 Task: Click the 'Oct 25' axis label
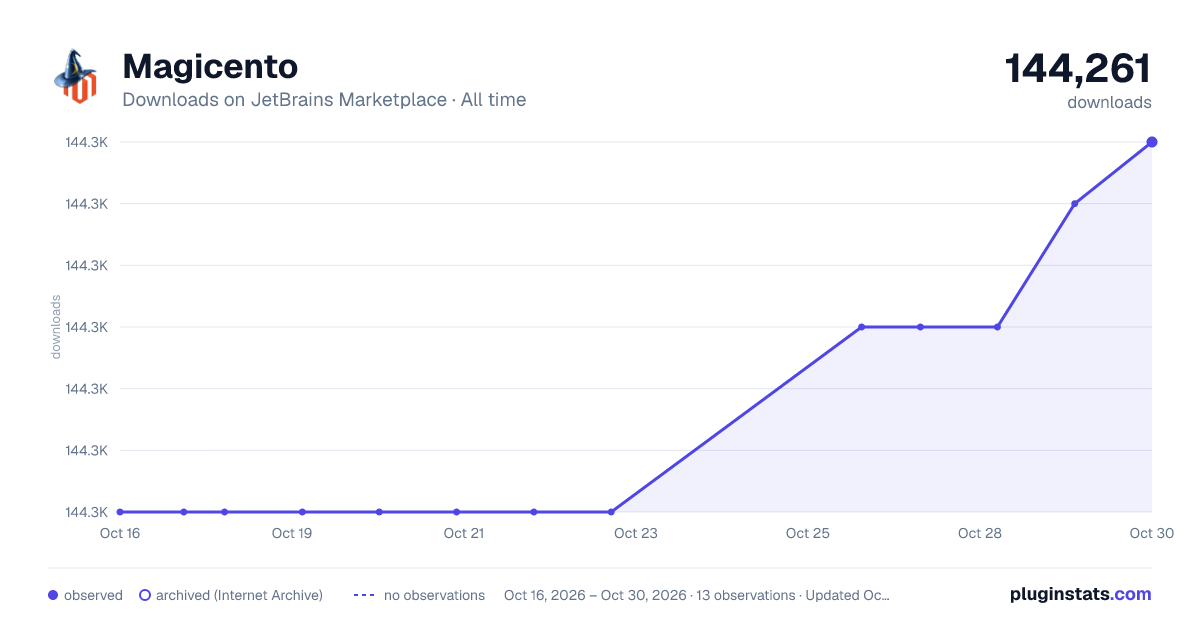click(x=808, y=533)
